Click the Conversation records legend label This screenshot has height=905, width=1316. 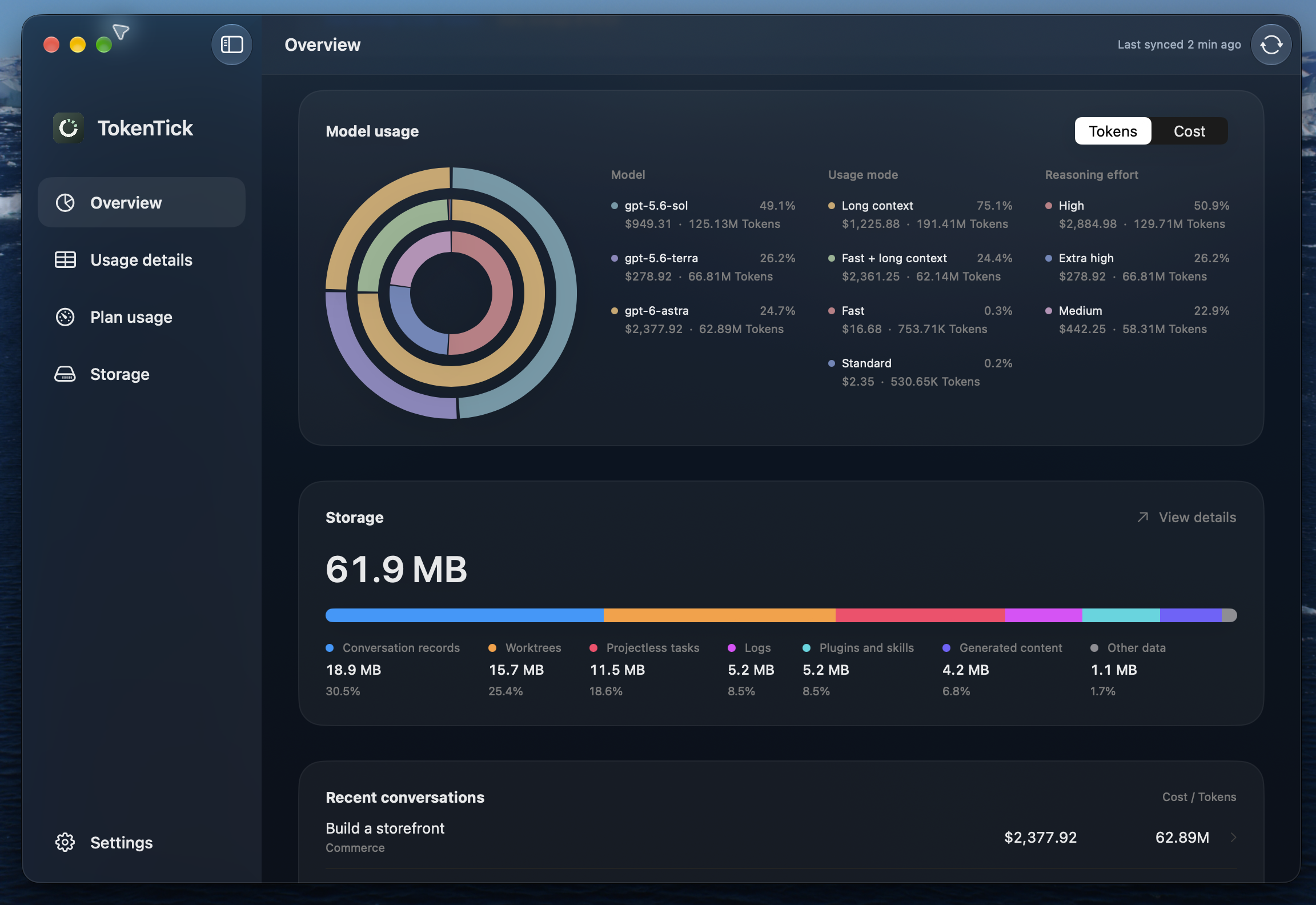tap(401, 648)
